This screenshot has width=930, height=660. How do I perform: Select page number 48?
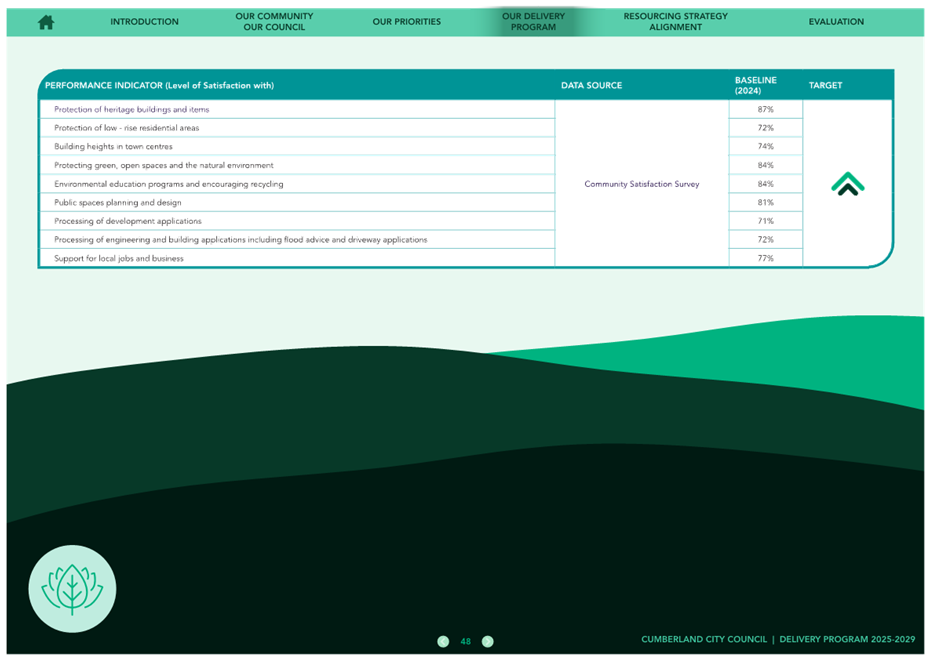[x=466, y=642]
